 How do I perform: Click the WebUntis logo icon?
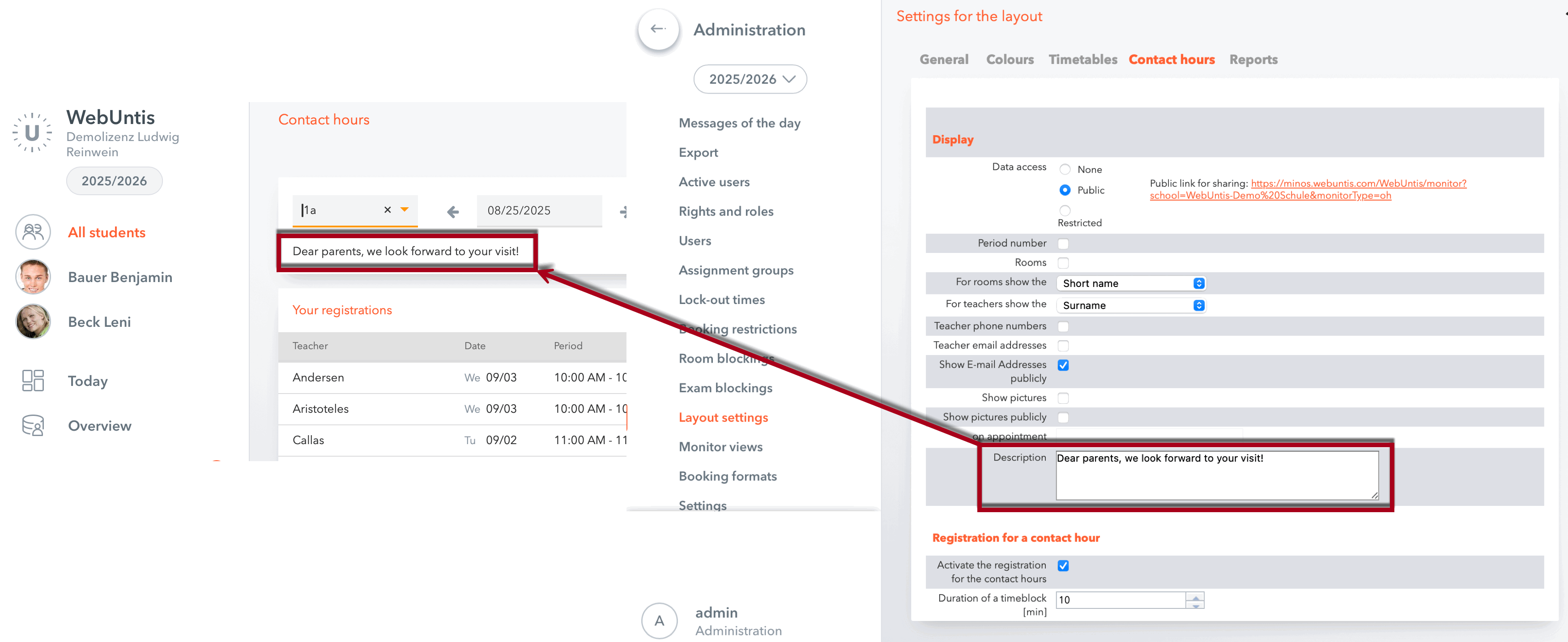32,132
